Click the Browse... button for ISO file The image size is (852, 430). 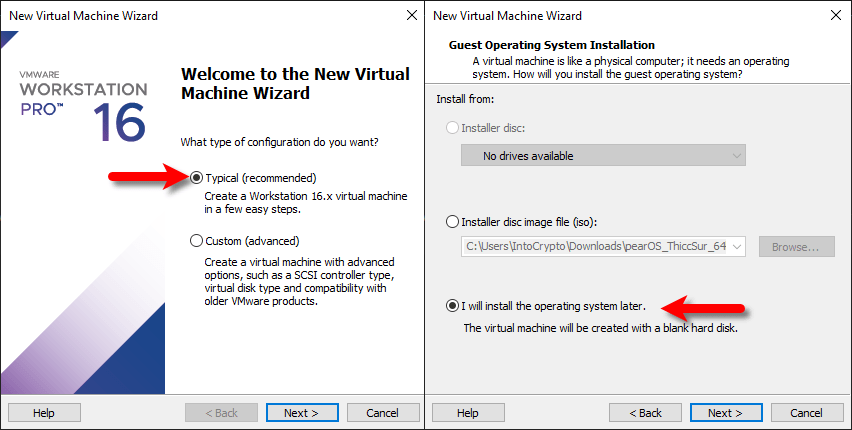(x=797, y=247)
